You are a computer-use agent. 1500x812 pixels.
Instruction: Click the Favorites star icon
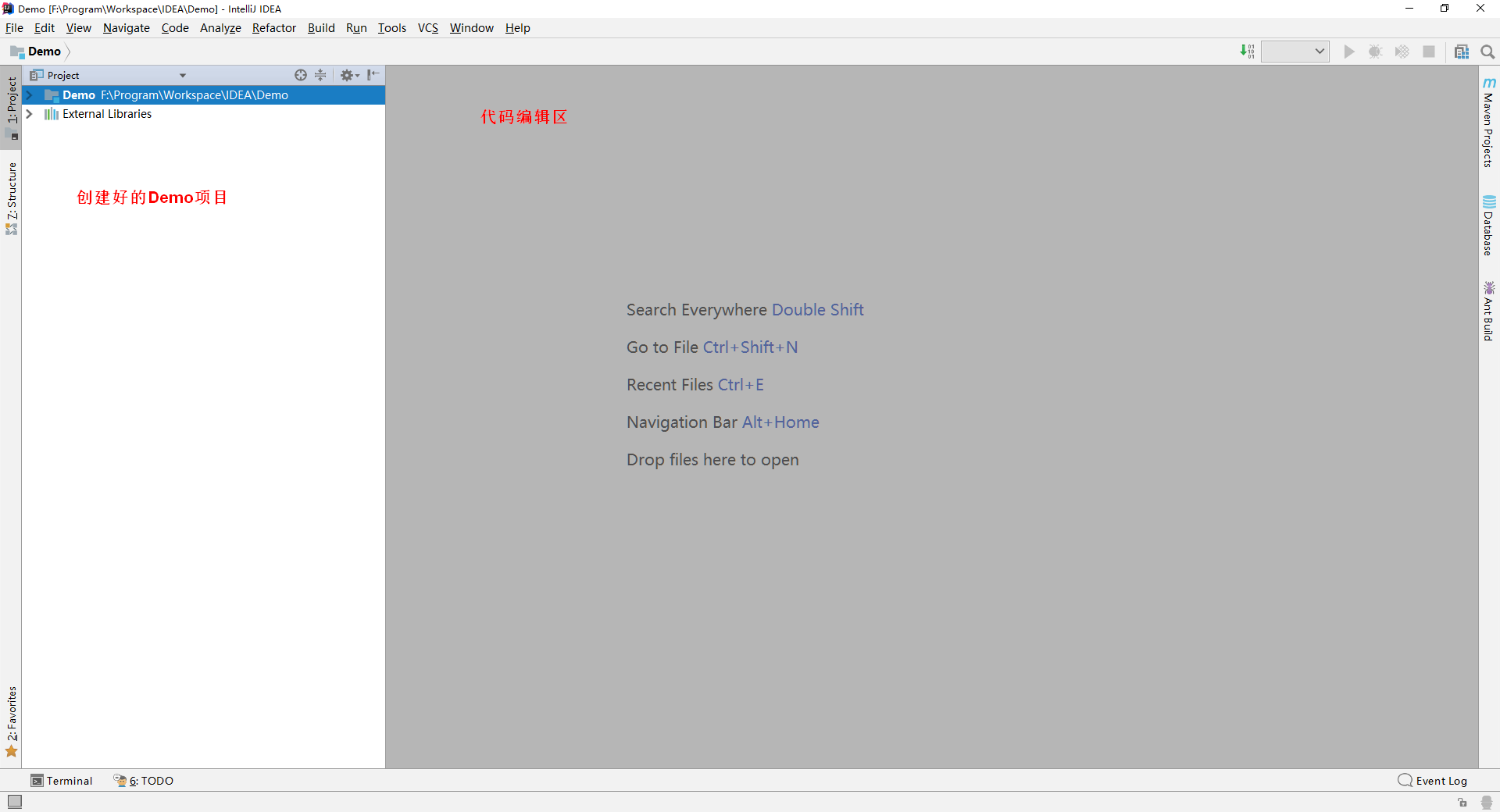[12, 752]
